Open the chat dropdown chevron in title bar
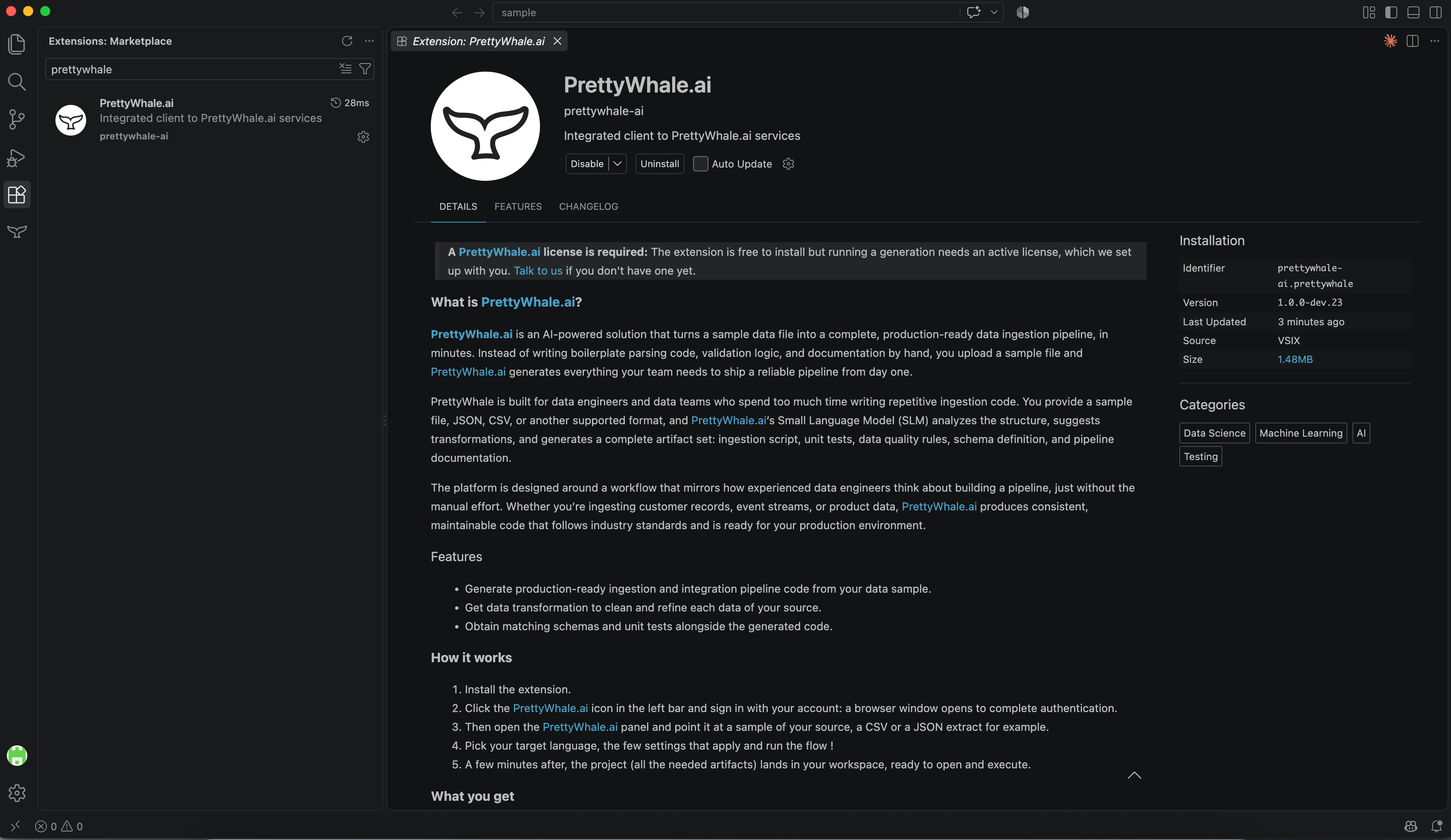The image size is (1451, 840). pos(993,12)
